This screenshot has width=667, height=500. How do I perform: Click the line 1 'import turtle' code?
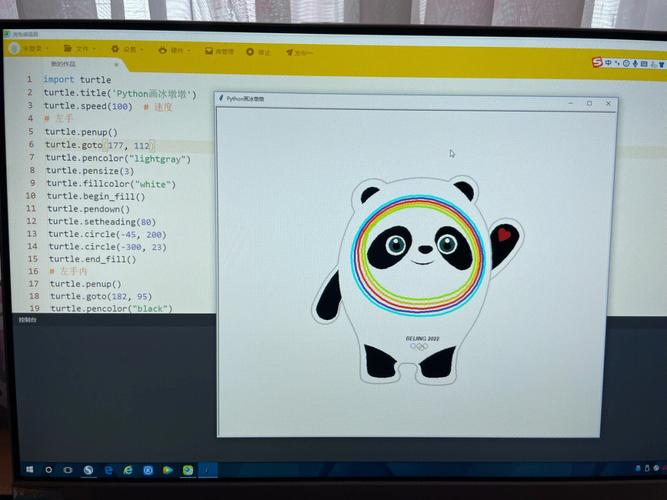(77, 80)
